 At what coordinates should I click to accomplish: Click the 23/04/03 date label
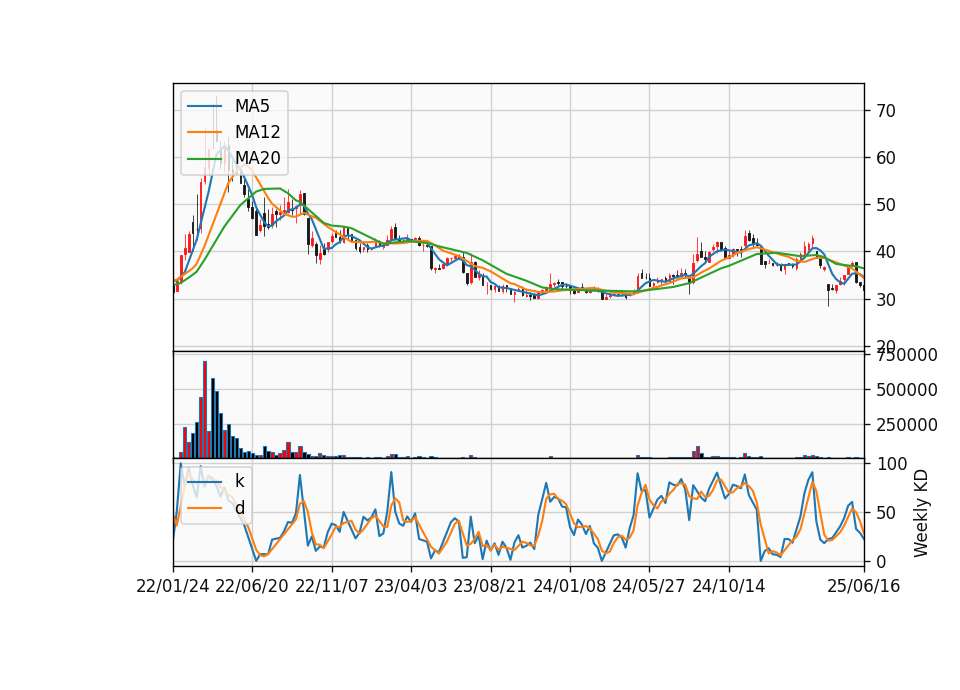pos(411,586)
